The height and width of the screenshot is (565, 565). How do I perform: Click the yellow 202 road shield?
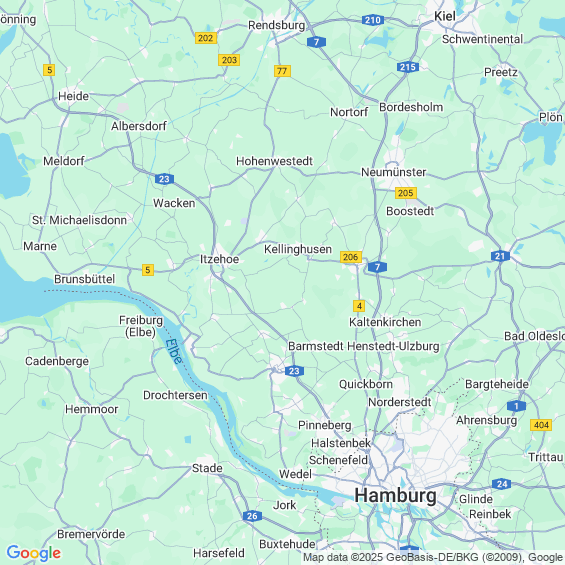tap(206, 38)
